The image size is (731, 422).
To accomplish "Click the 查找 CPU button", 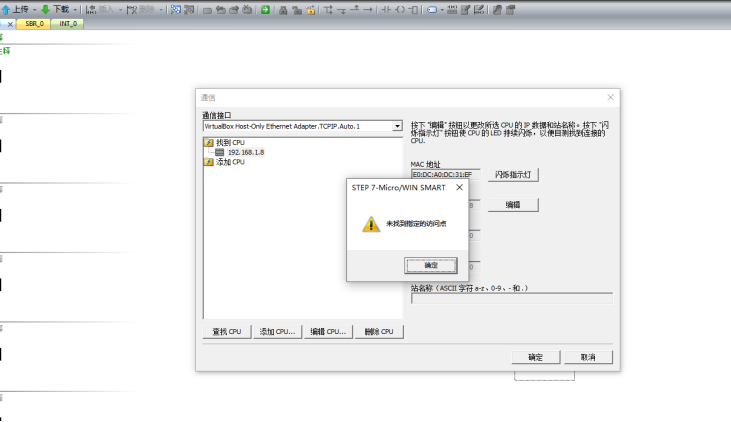I will pyautogui.click(x=227, y=332).
